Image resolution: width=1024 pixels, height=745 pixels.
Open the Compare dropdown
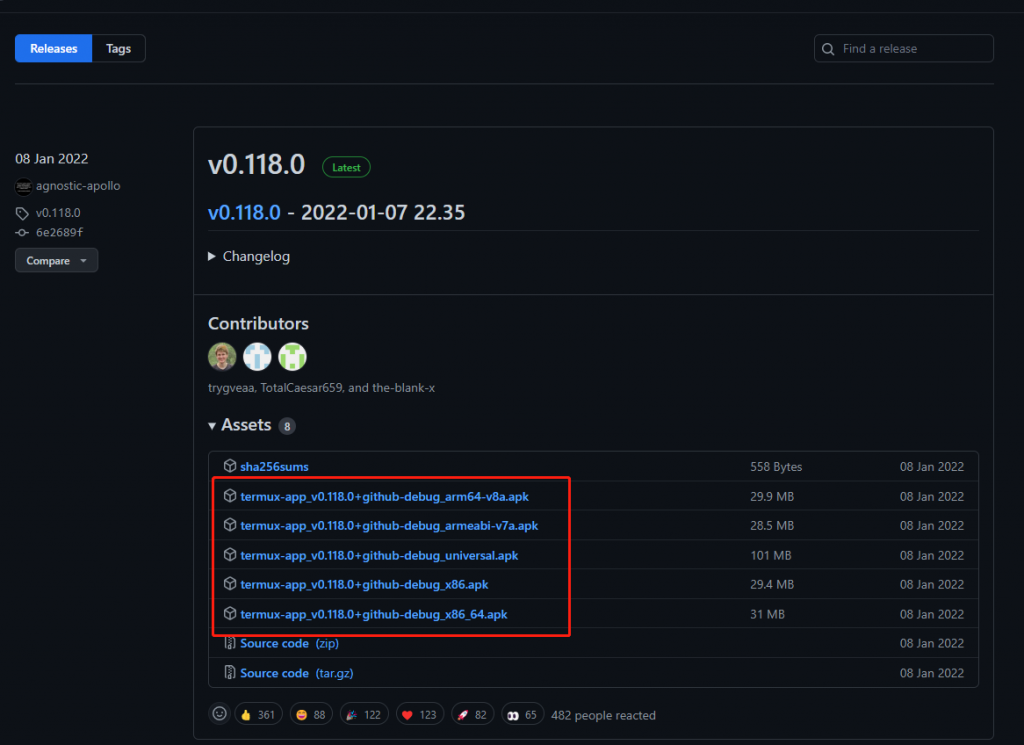tap(56, 261)
